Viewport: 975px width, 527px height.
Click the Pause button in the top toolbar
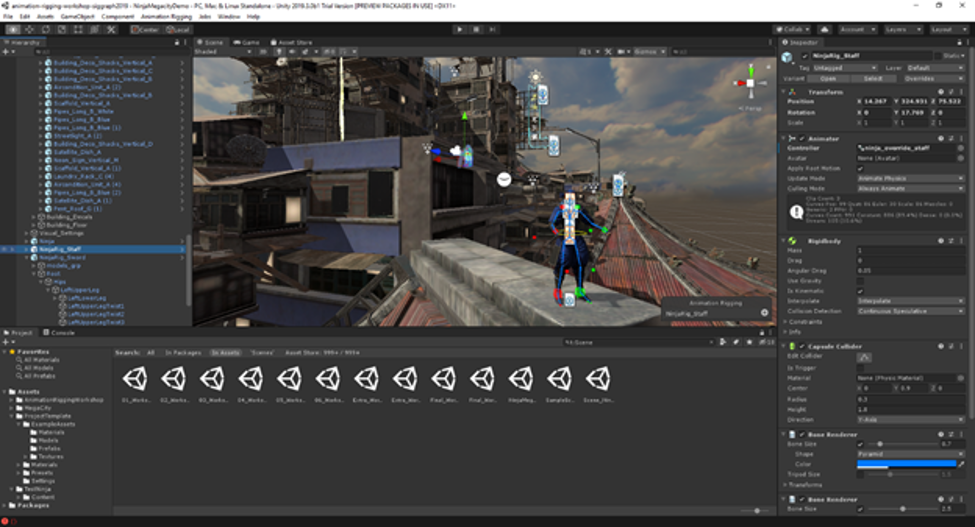(475, 30)
